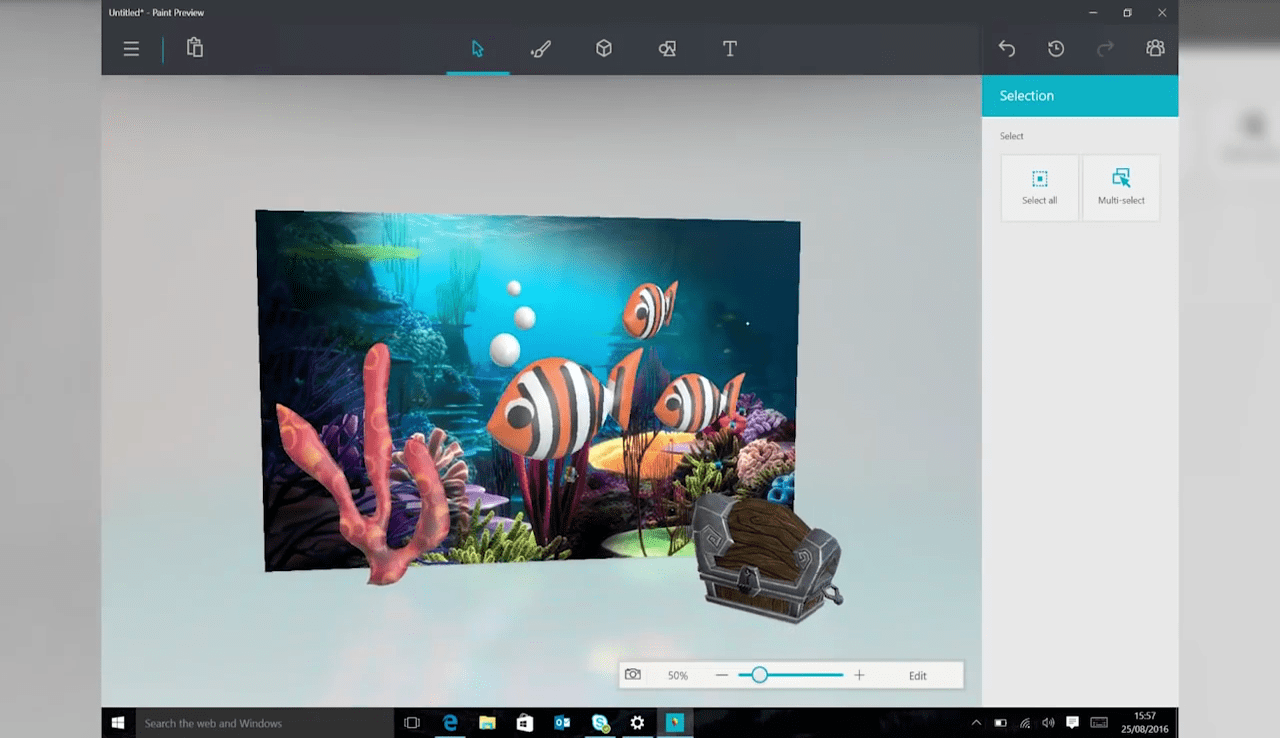1280x738 pixels.
Task: Open the history timeline icon
Action: pos(1056,48)
